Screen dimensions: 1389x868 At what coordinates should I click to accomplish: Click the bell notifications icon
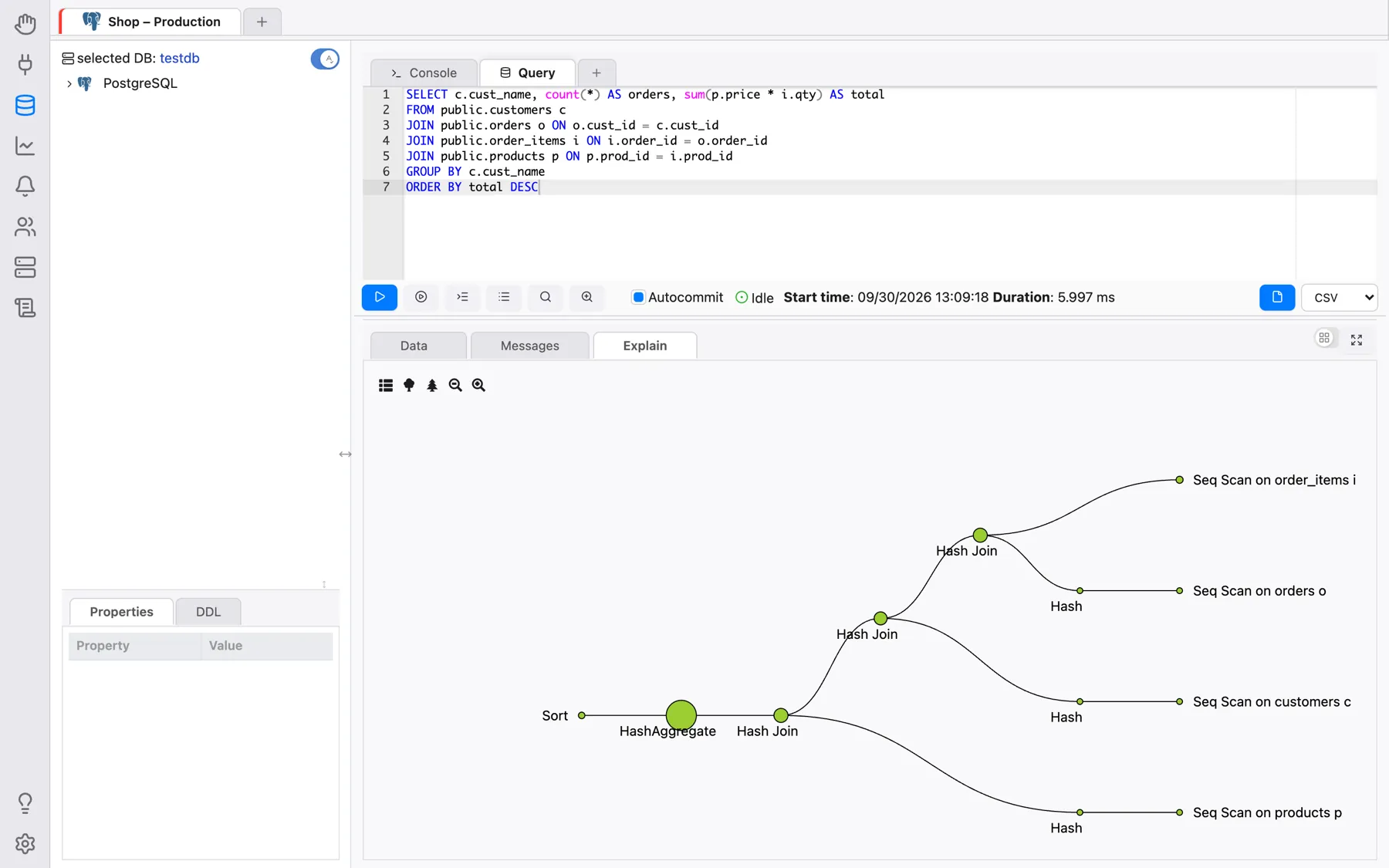point(25,186)
